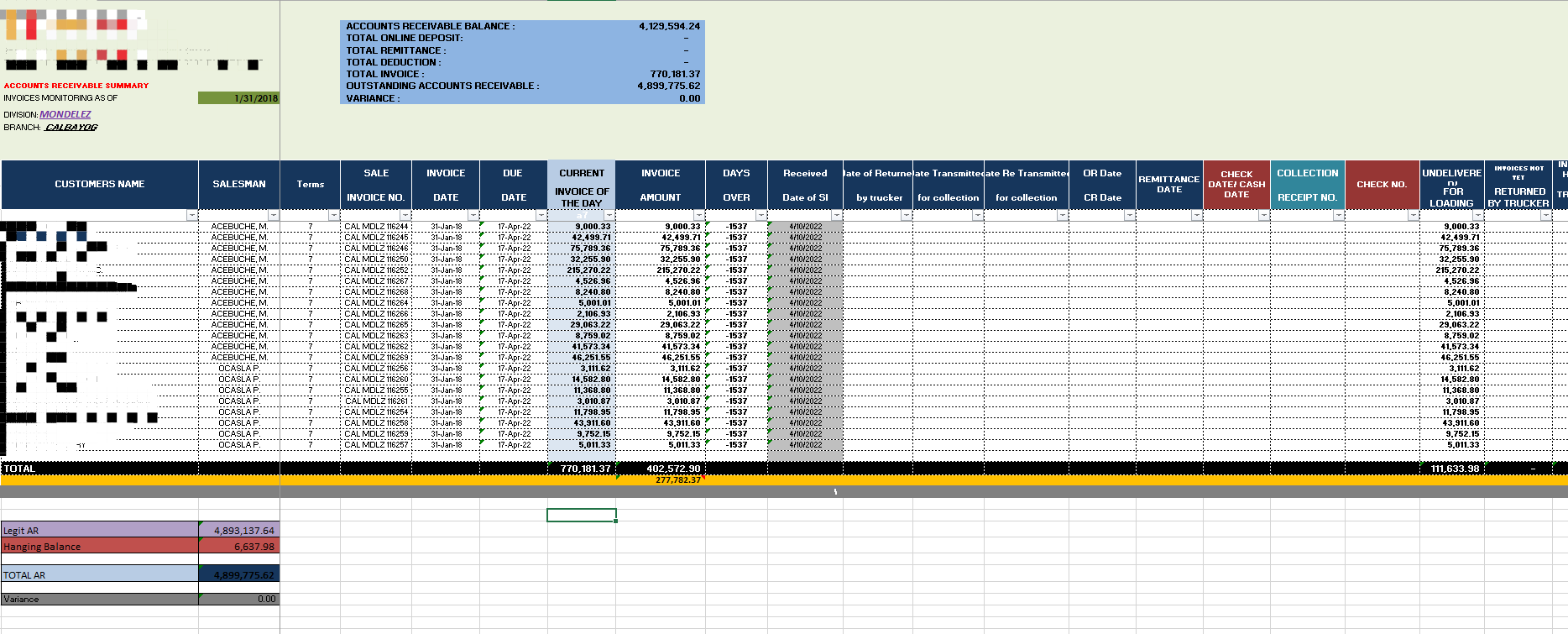Select invoice cell CAL MDLZ 116269
The height and width of the screenshot is (634, 1568).
[376, 358]
